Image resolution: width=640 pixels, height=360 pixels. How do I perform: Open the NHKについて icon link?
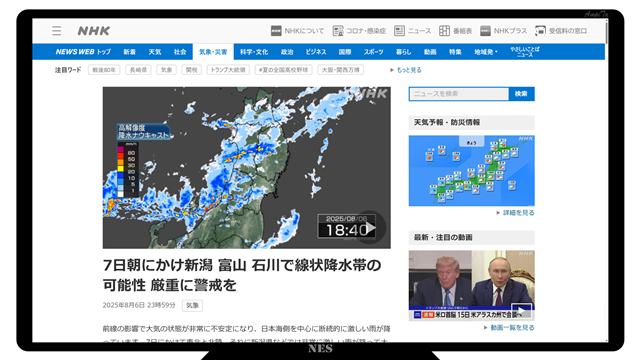[276, 31]
